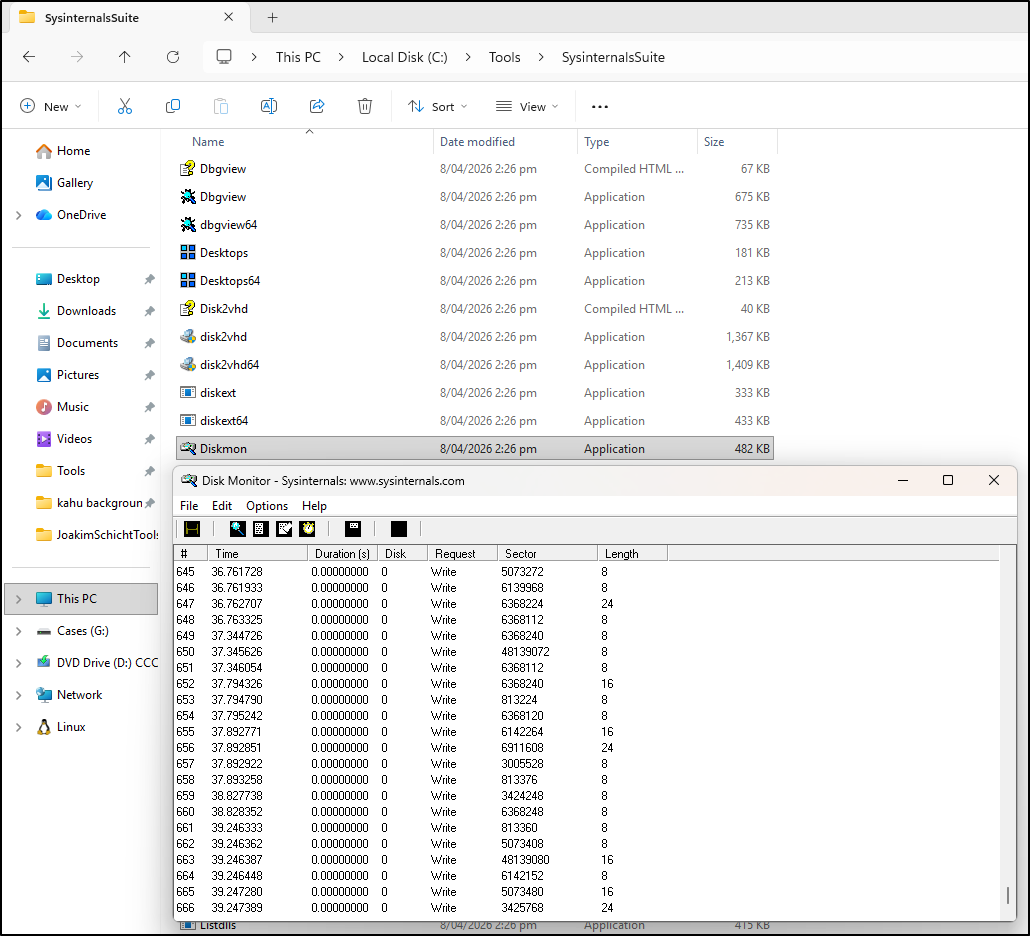This screenshot has height=936, width=1030.
Task: Select the diskext64 application file
Action: 475,420
